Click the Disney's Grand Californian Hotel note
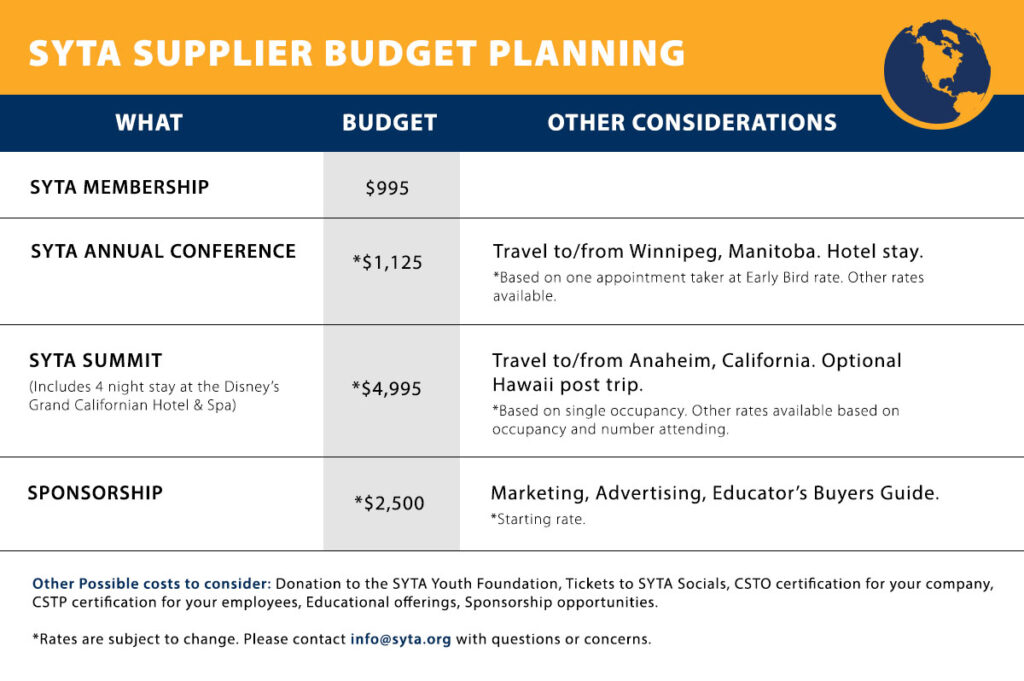 (154, 396)
